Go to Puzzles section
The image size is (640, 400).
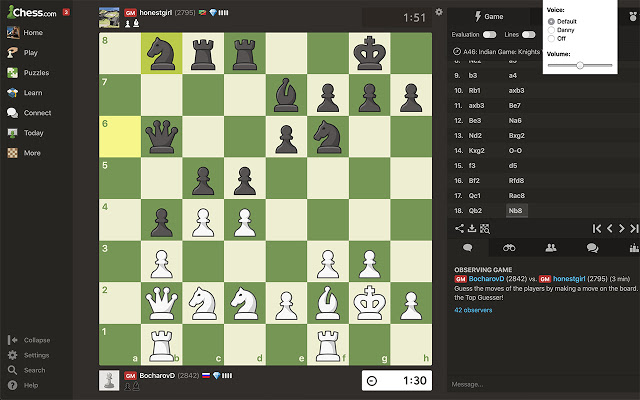click(x=28, y=73)
